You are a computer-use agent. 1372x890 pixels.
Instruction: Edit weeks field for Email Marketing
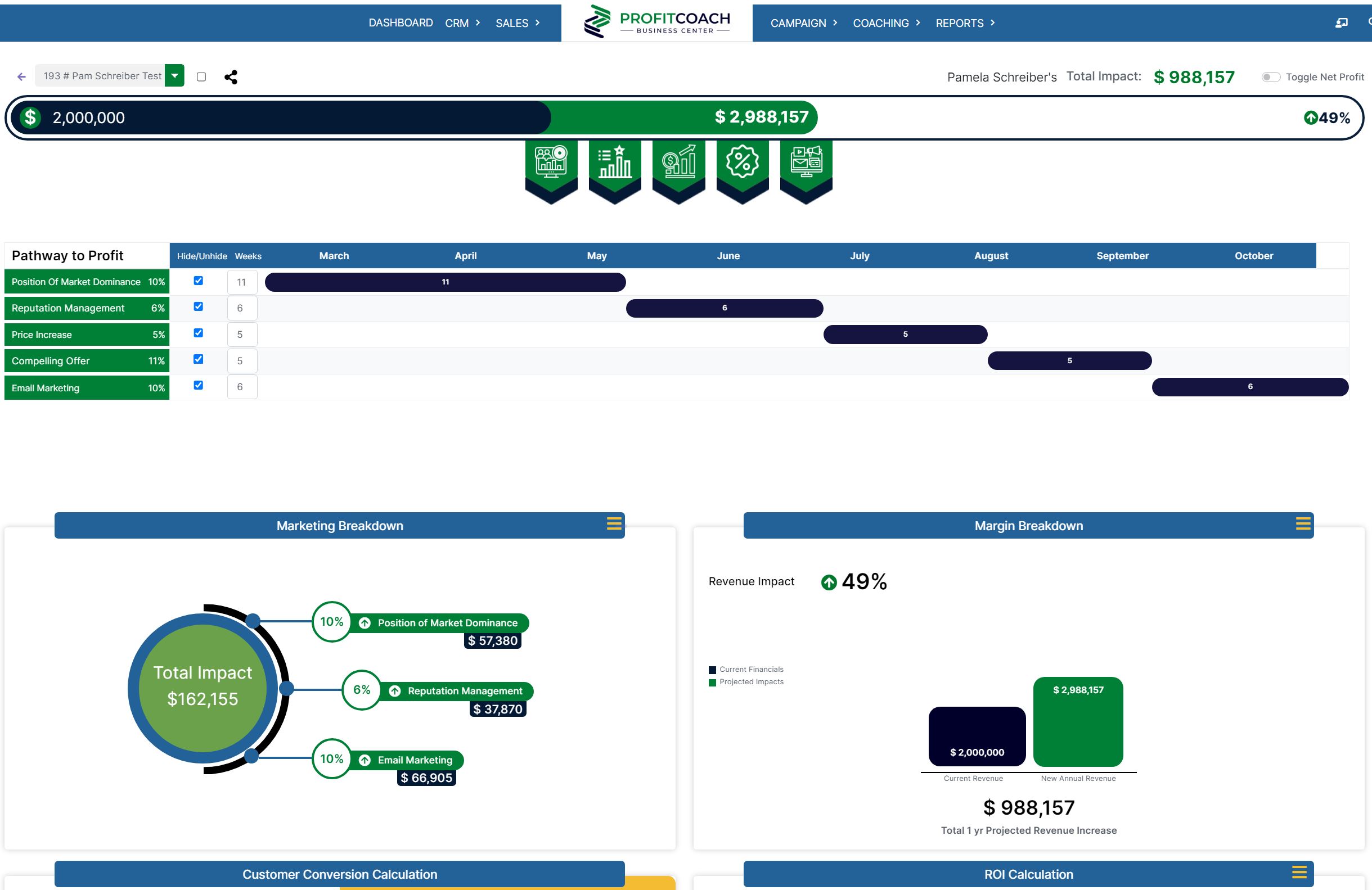242,387
